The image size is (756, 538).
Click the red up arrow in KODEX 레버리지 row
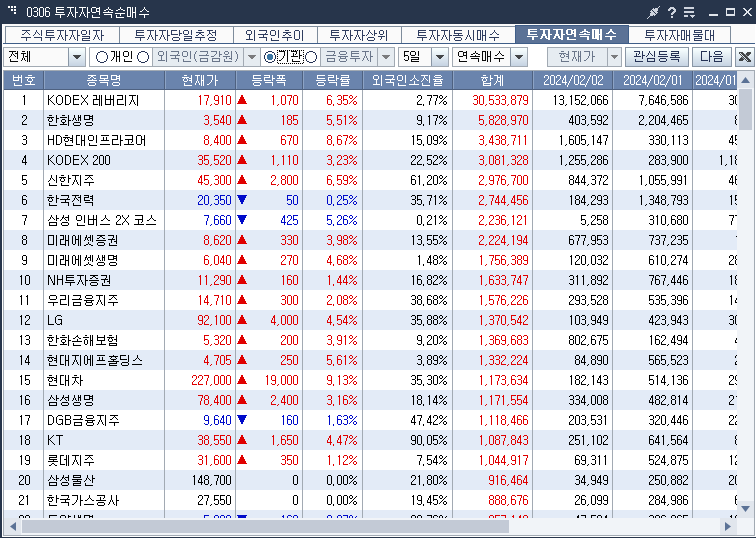tap(242, 100)
